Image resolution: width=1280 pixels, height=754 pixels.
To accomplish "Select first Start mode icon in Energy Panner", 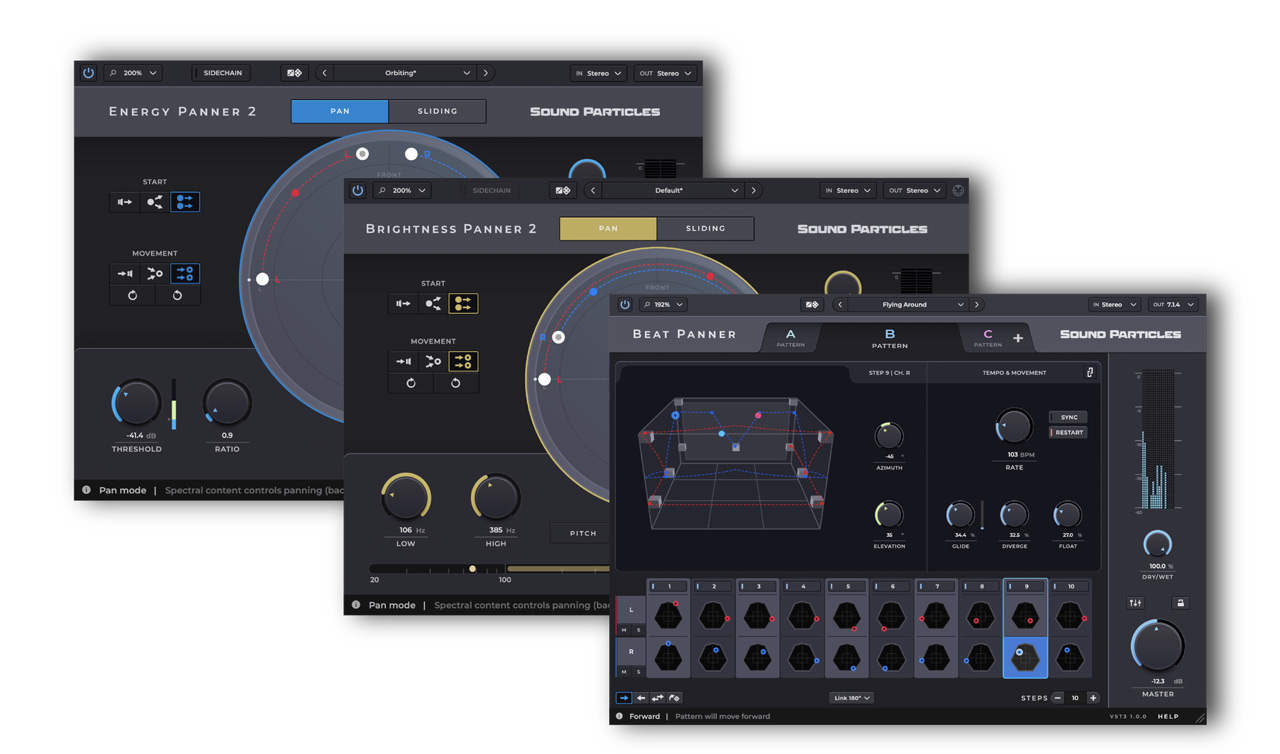I will click(124, 202).
